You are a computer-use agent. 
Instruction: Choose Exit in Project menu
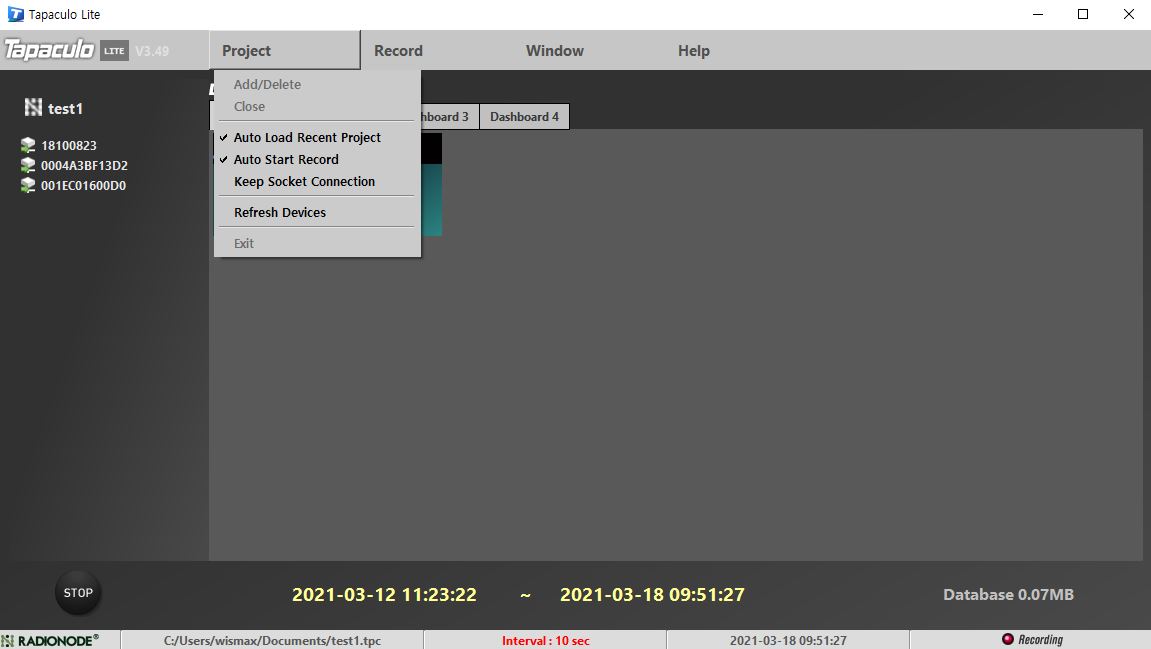click(317, 243)
